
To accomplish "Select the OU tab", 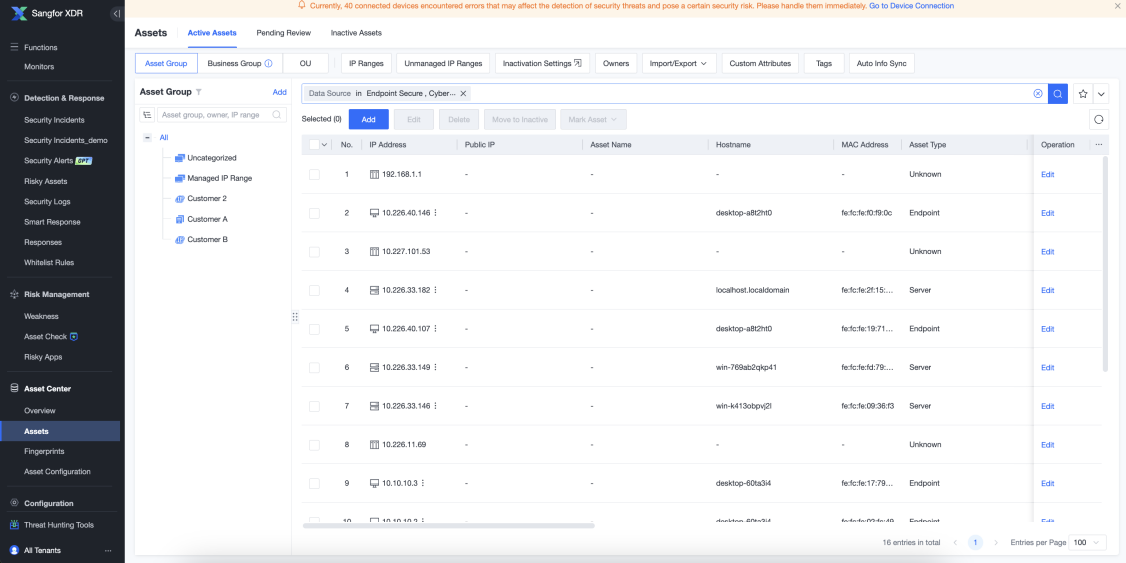I will point(305,63).
